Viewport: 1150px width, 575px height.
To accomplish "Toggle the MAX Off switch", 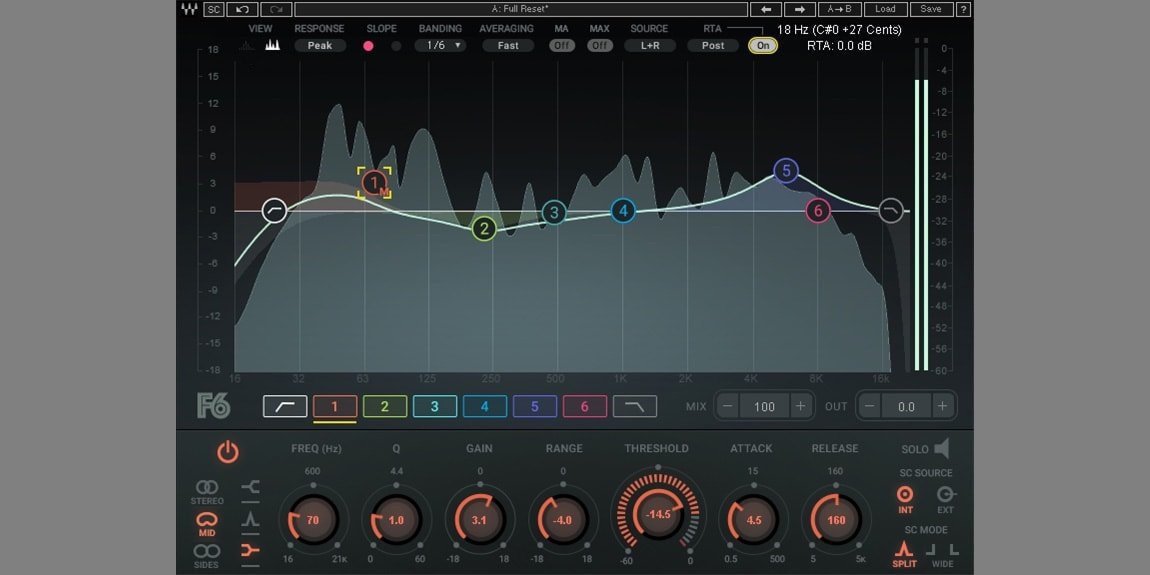I will tap(600, 45).
